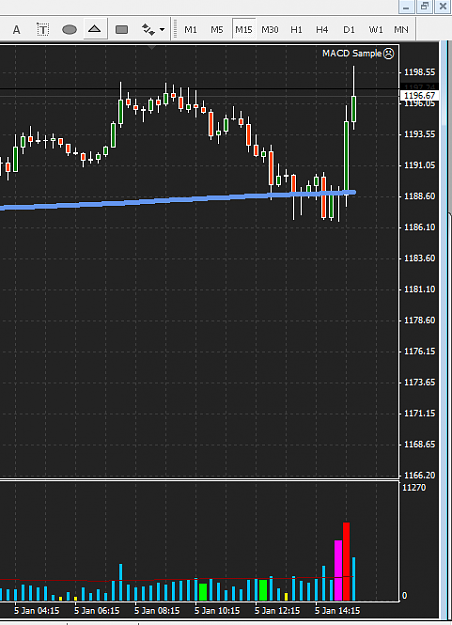Click the current price label 1196.67
The height and width of the screenshot is (625, 452).
tap(419, 96)
